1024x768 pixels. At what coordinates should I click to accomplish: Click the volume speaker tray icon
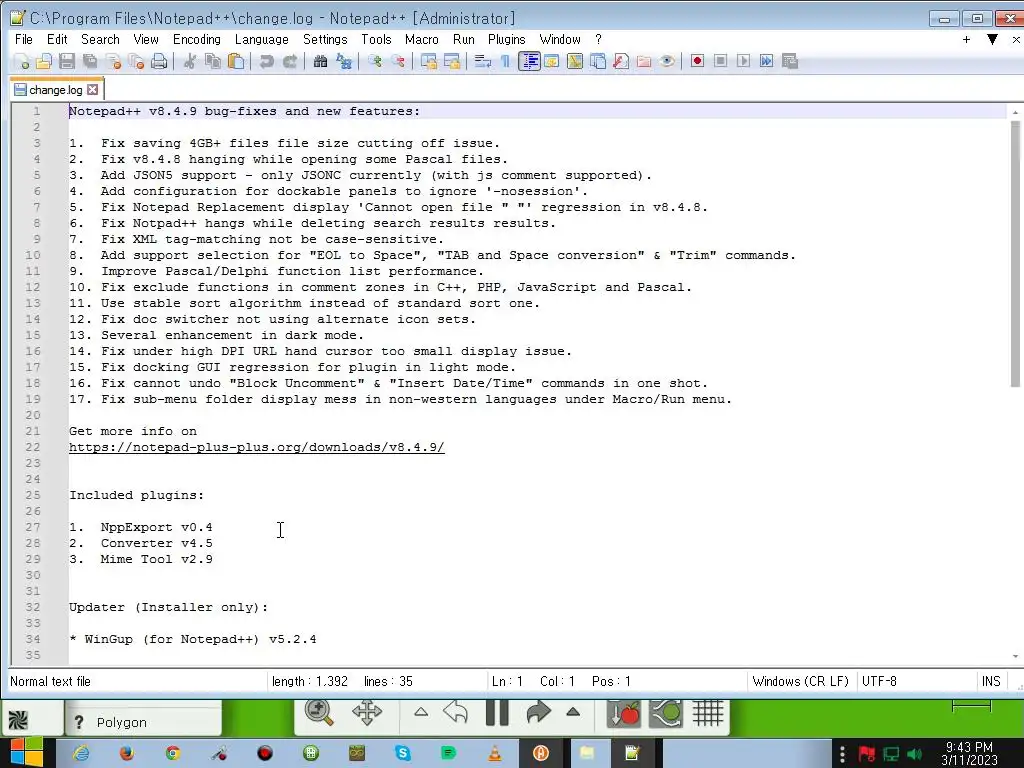pyautogui.click(x=915, y=754)
